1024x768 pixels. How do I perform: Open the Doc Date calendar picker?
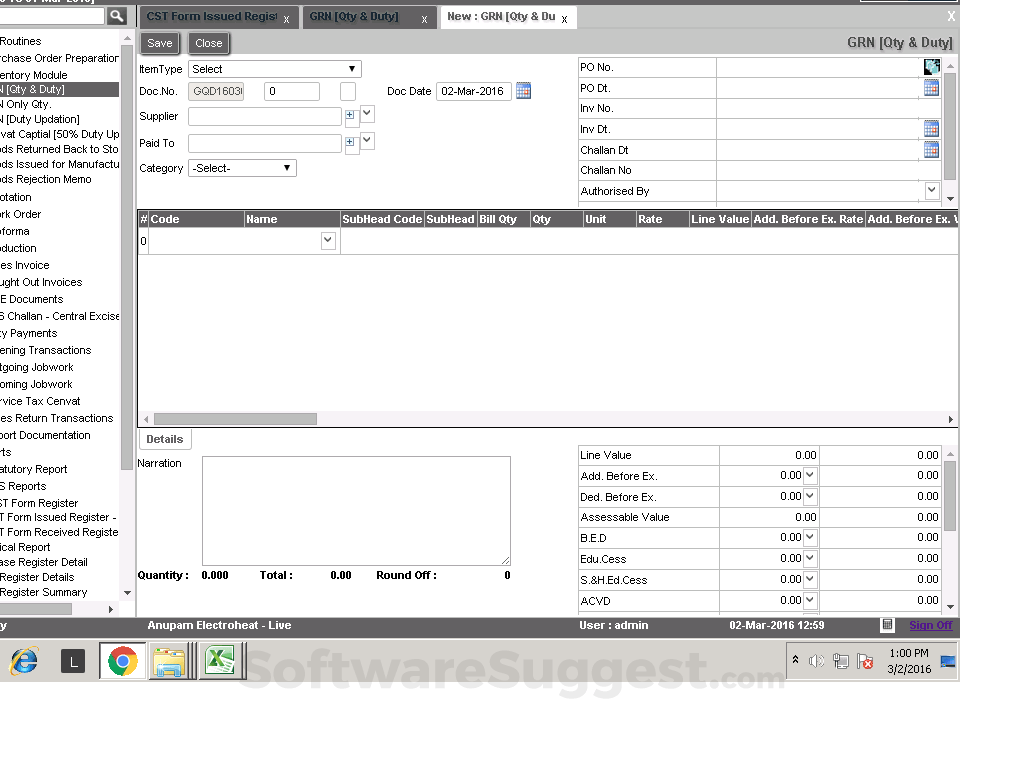(523, 91)
